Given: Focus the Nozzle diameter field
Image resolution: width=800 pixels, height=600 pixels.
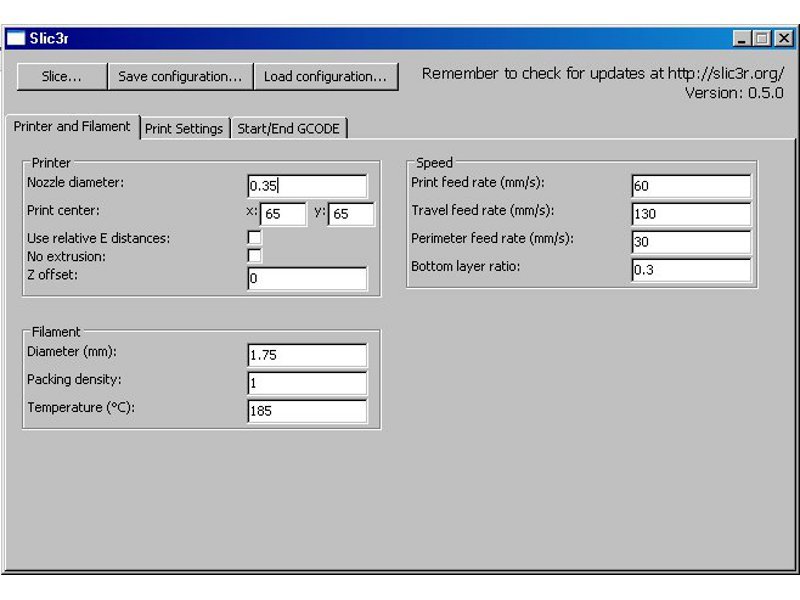Looking at the screenshot, I should 307,186.
